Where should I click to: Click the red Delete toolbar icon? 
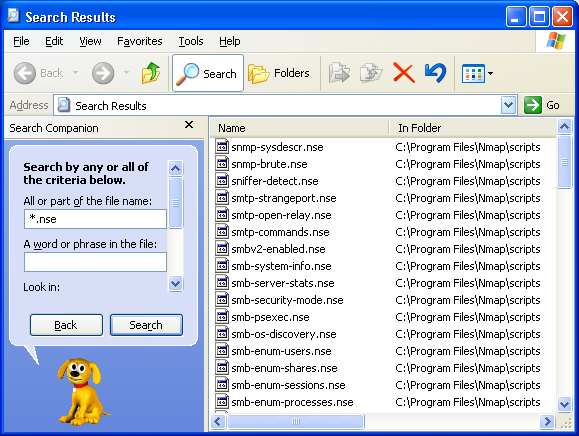click(x=403, y=73)
